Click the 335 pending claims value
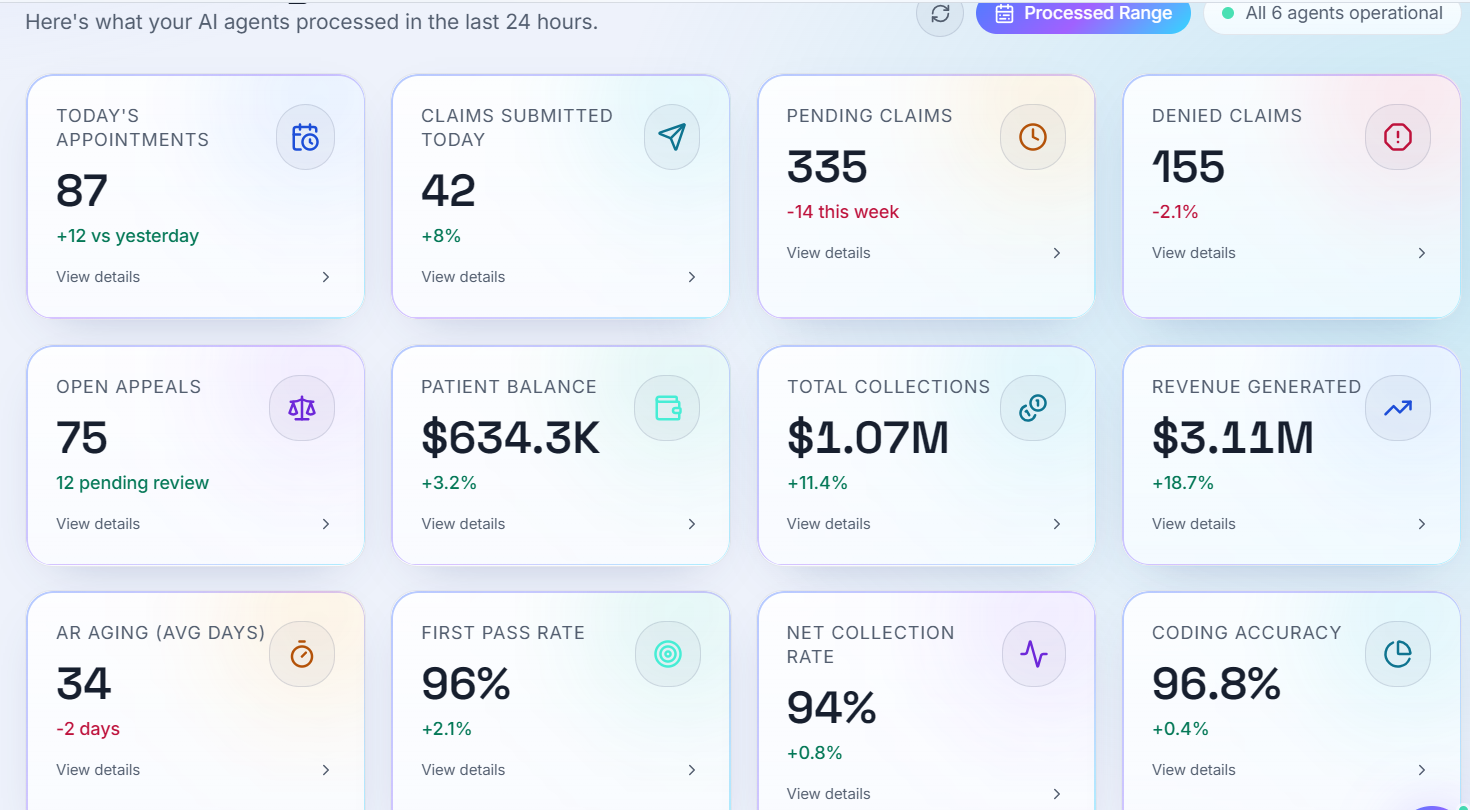Viewport: 1470px width, 810px height. pyautogui.click(x=827, y=167)
